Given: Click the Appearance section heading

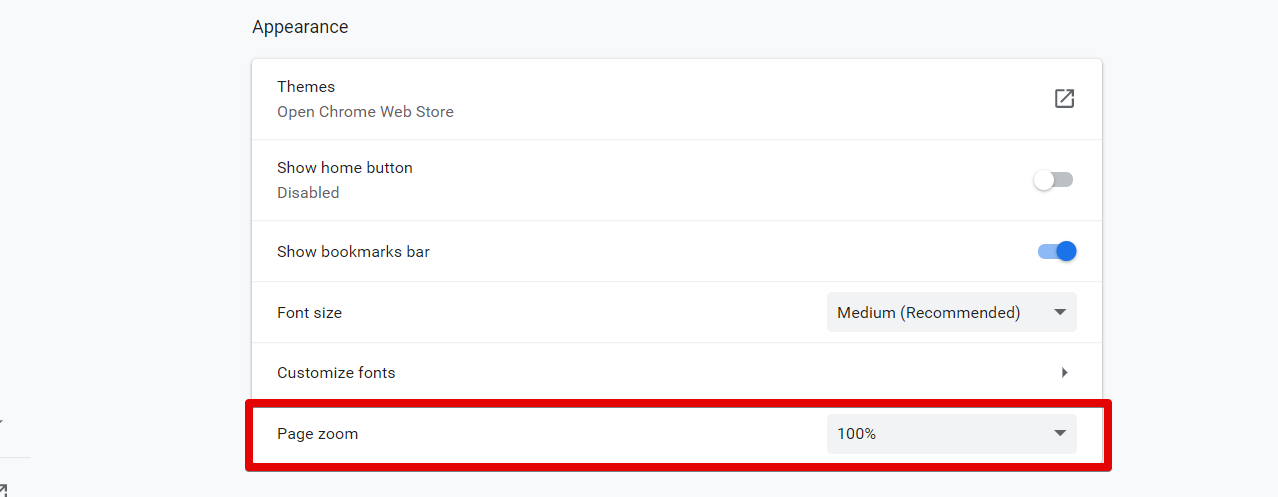Looking at the screenshot, I should click(300, 27).
